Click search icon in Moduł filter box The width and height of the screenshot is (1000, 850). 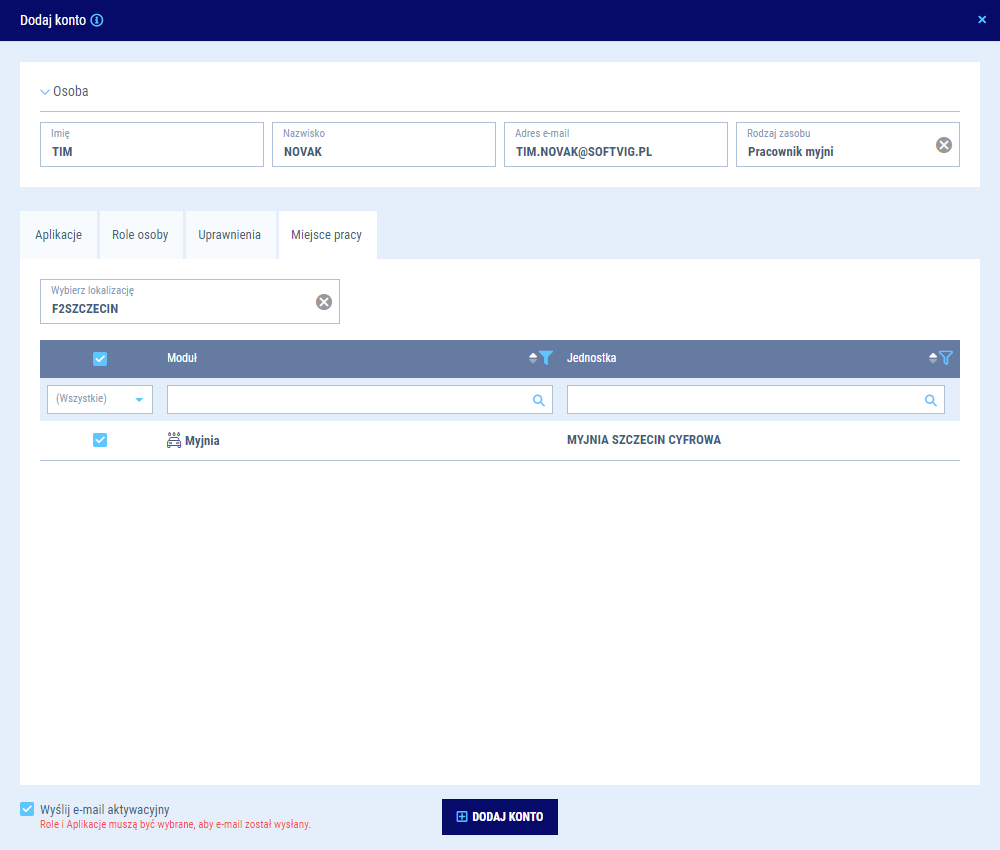[x=539, y=400]
